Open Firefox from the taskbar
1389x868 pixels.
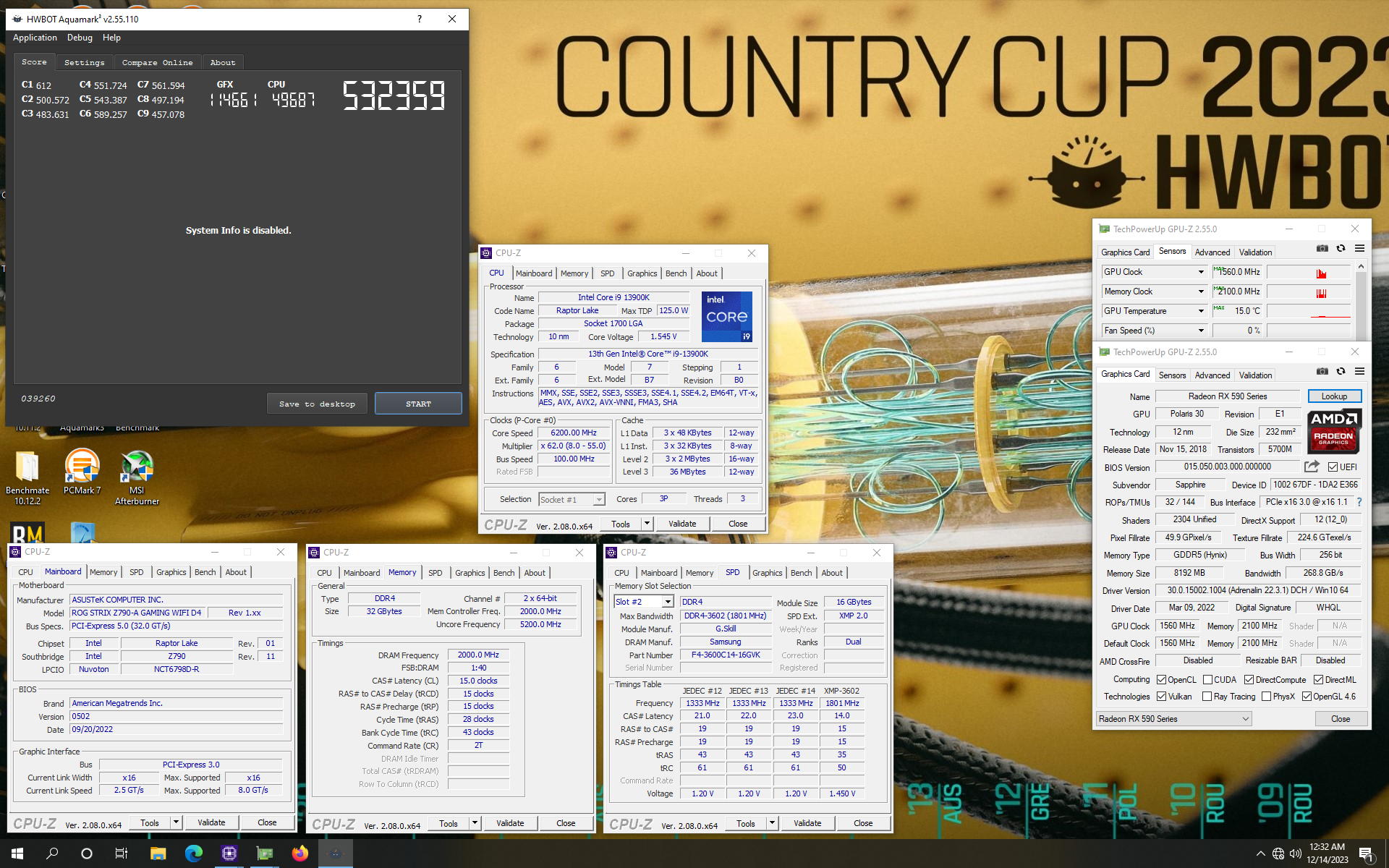(300, 854)
